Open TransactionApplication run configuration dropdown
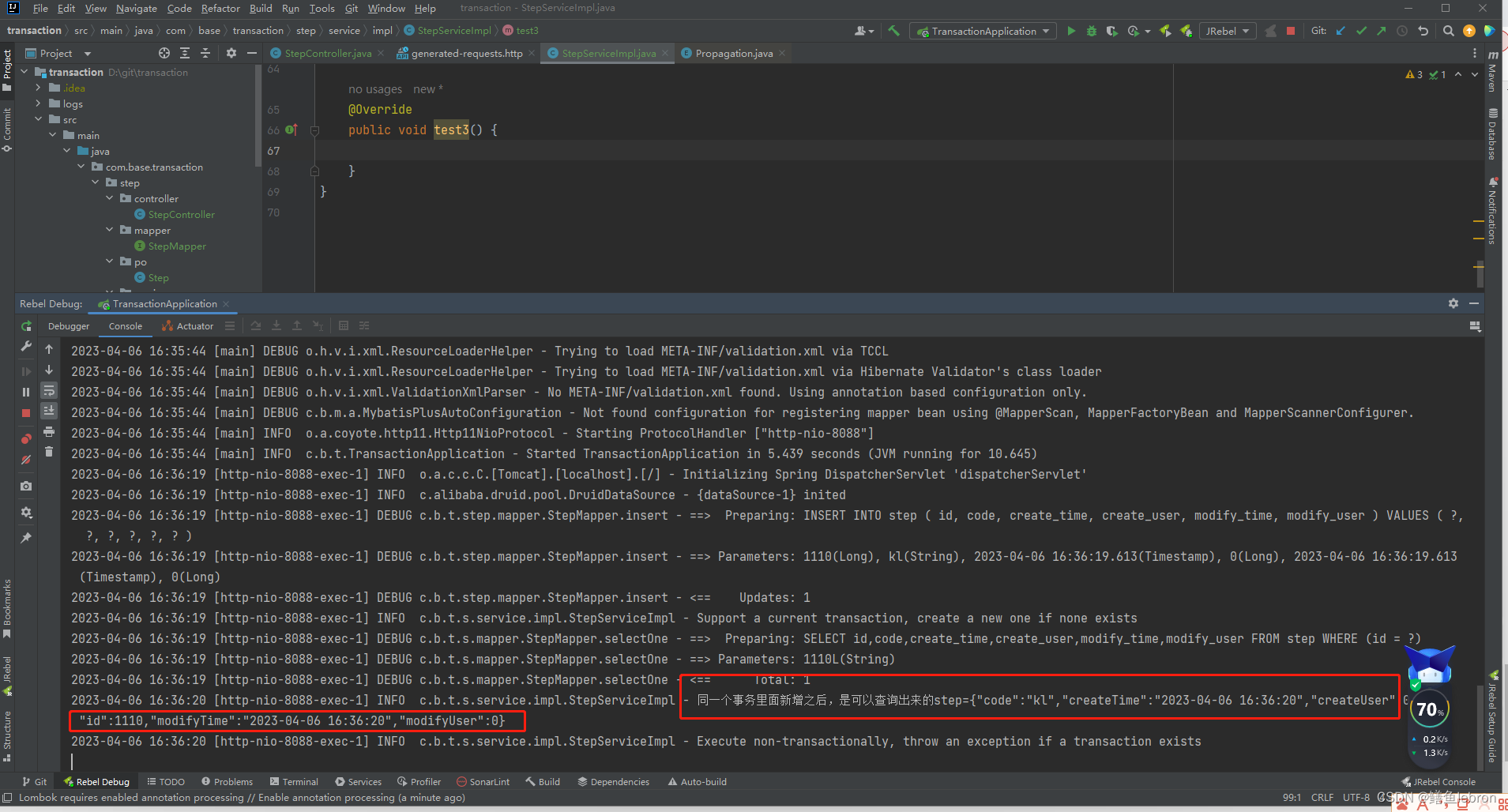Viewport: 1508px width, 812px height. 983,31
